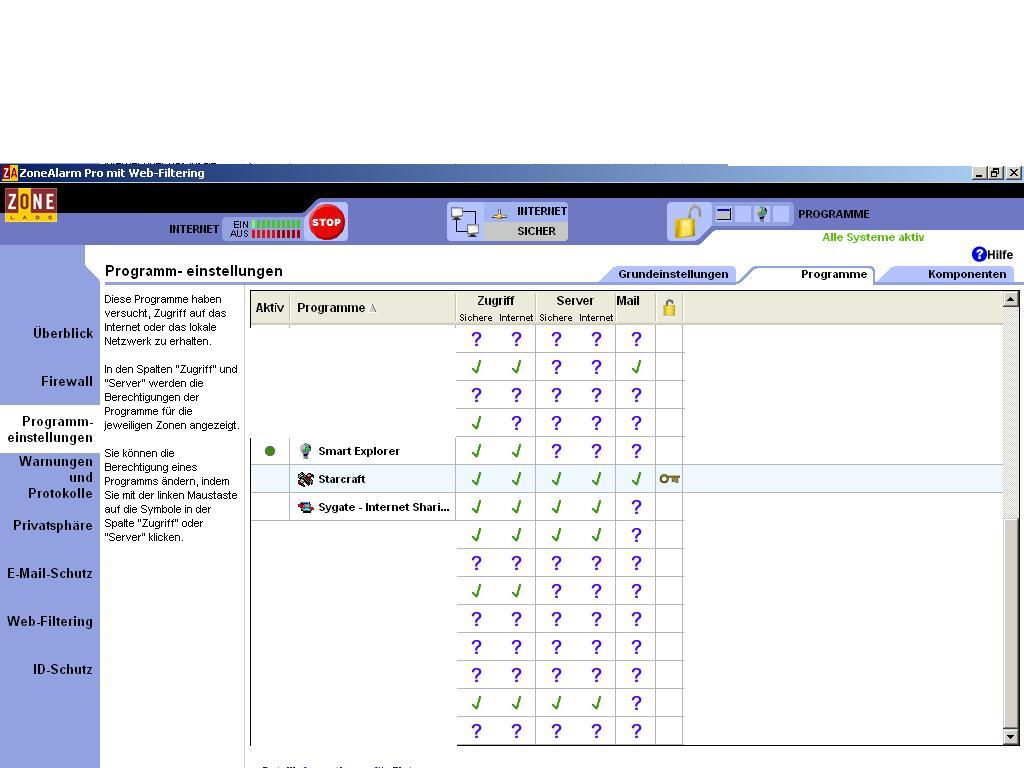Open Web-Filtering in the sidebar

point(50,621)
